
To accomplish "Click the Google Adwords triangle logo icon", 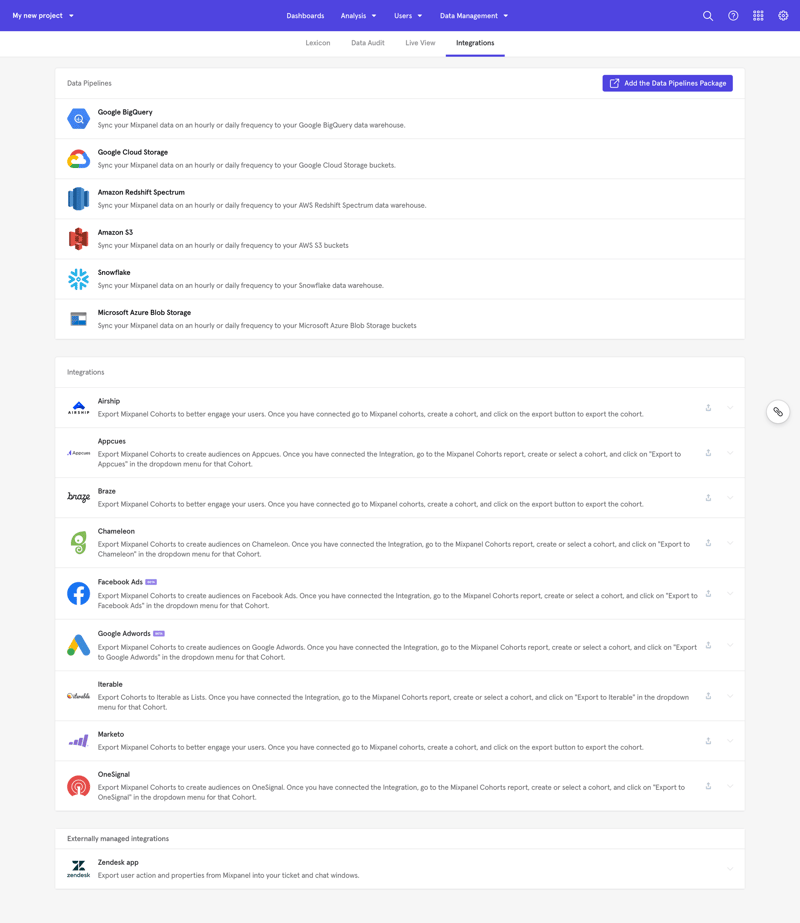I will tap(78, 643).
